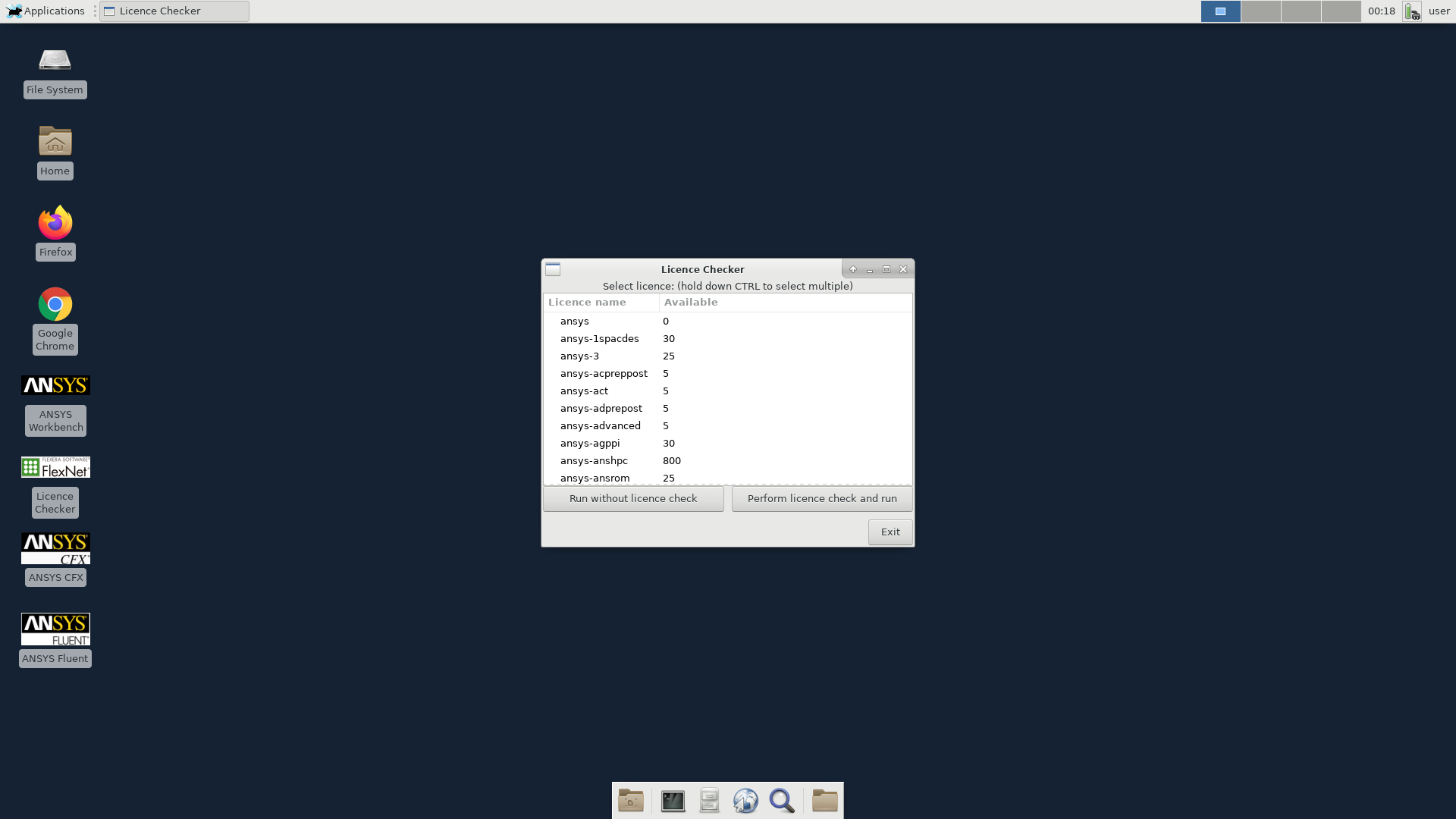Click Perform licence check and run
The width and height of the screenshot is (1456, 819).
pos(822,499)
